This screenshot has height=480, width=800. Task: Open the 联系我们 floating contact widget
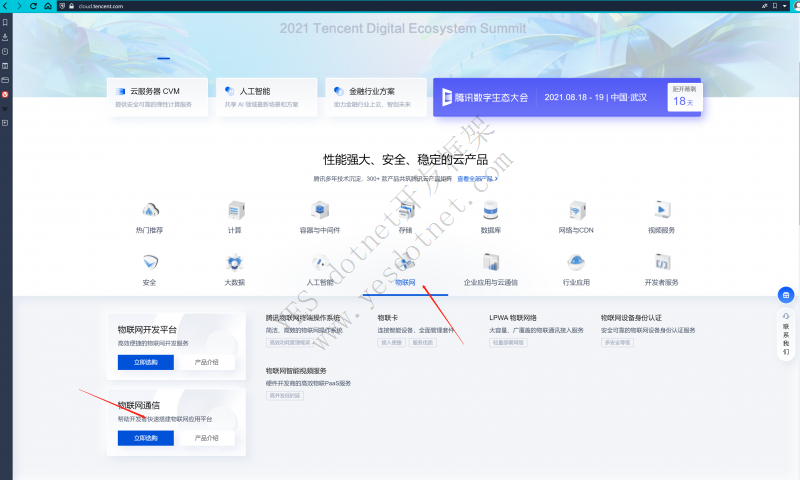click(x=786, y=335)
